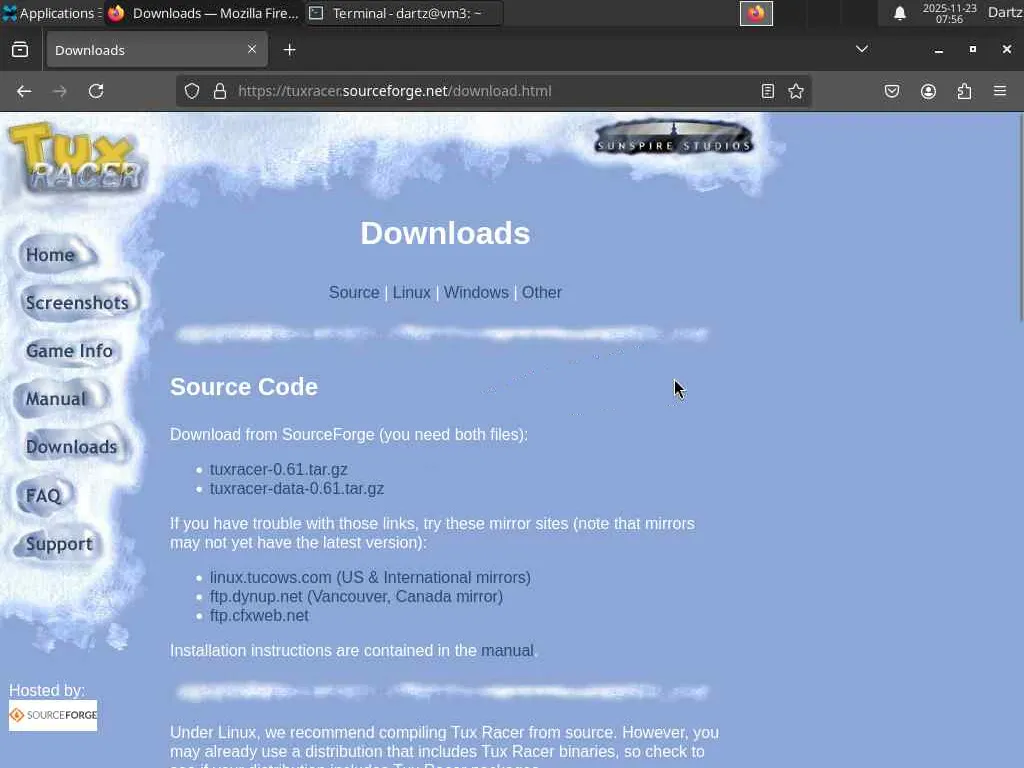Image resolution: width=1024 pixels, height=768 pixels.
Task: Open the tracking protection shield icon
Action: click(x=191, y=91)
